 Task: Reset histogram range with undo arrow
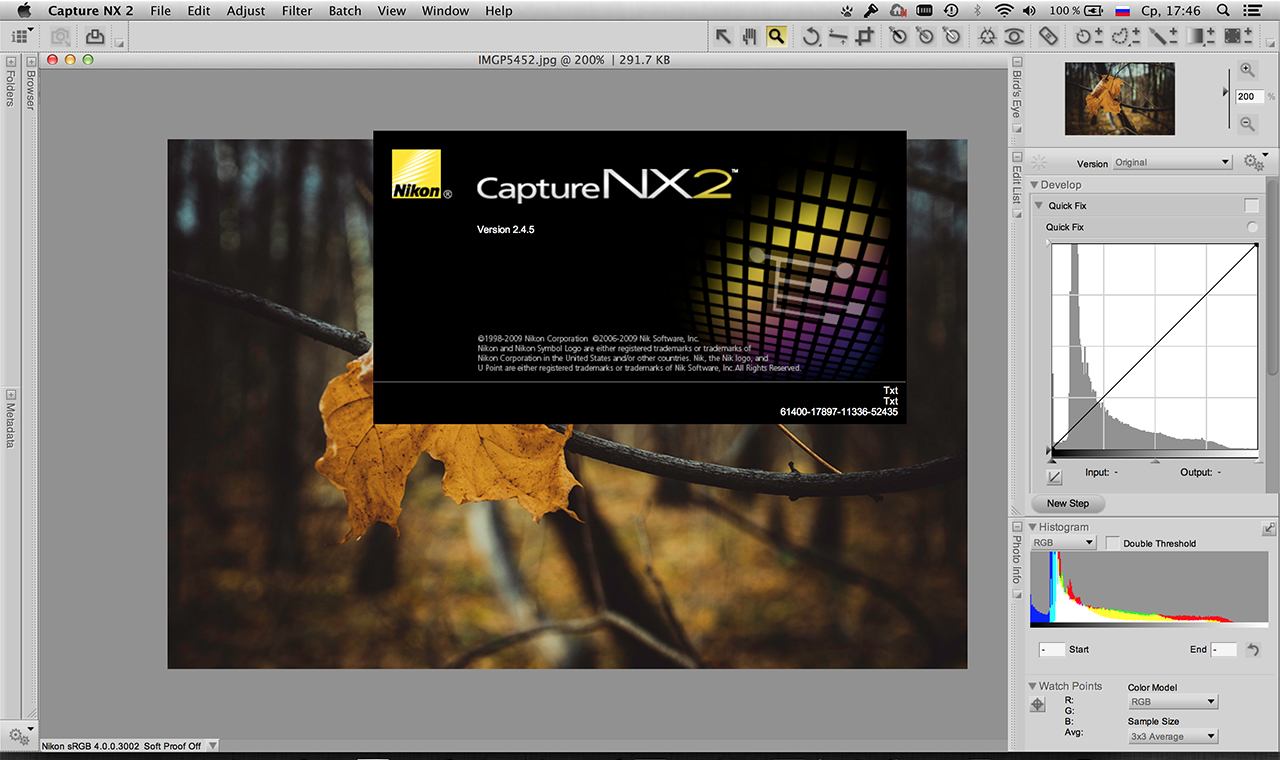click(x=1252, y=650)
